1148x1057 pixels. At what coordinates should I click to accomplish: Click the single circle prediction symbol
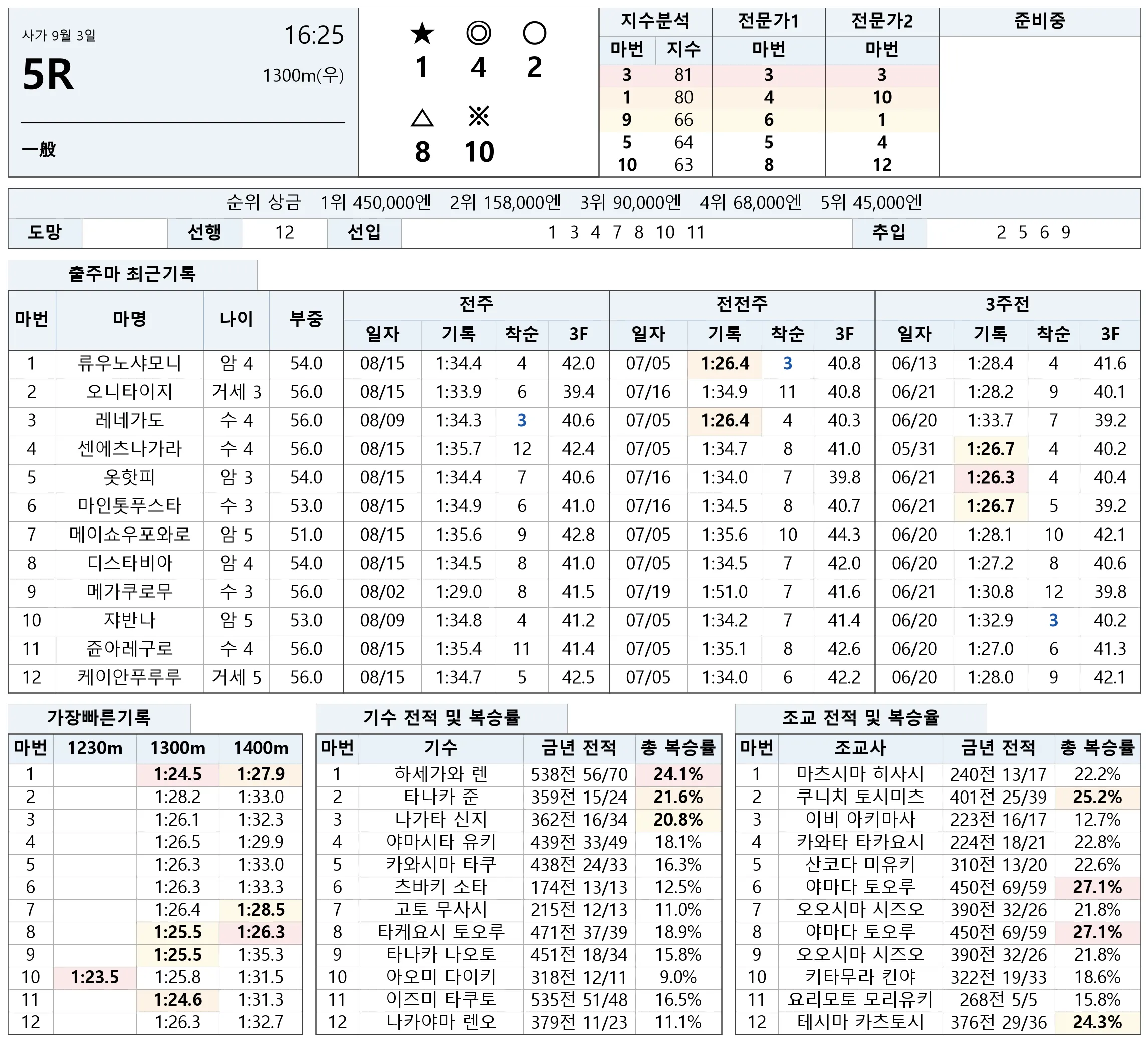tap(534, 33)
